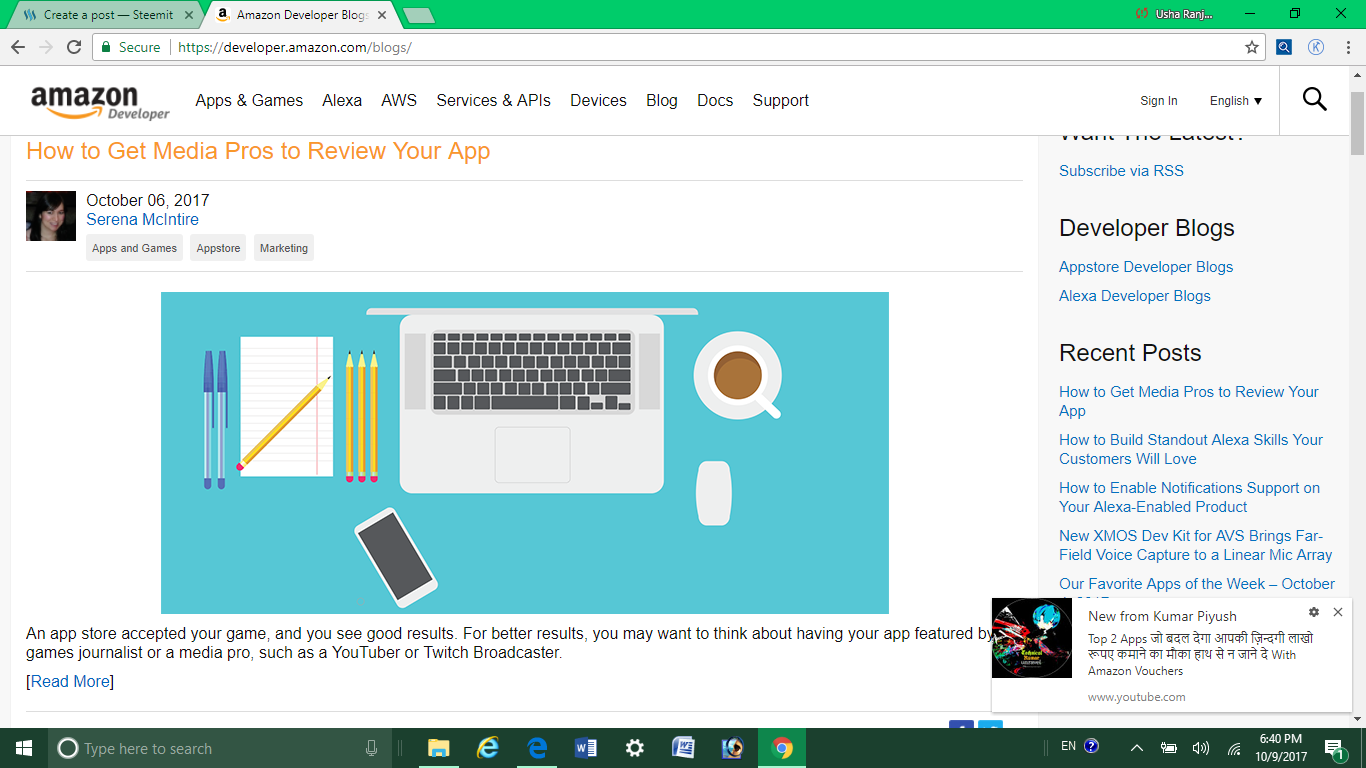Open the Chrome three-dot menu
Viewport: 1366px width, 768px height.
point(1347,47)
